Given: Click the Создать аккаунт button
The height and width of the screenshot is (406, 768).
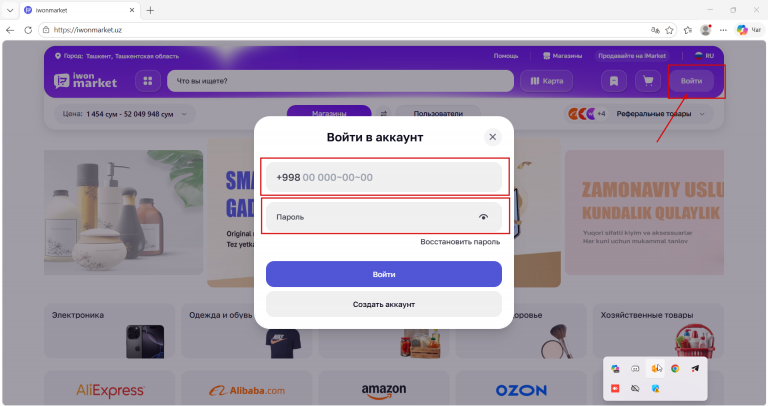Looking at the screenshot, I should point(384,304).
